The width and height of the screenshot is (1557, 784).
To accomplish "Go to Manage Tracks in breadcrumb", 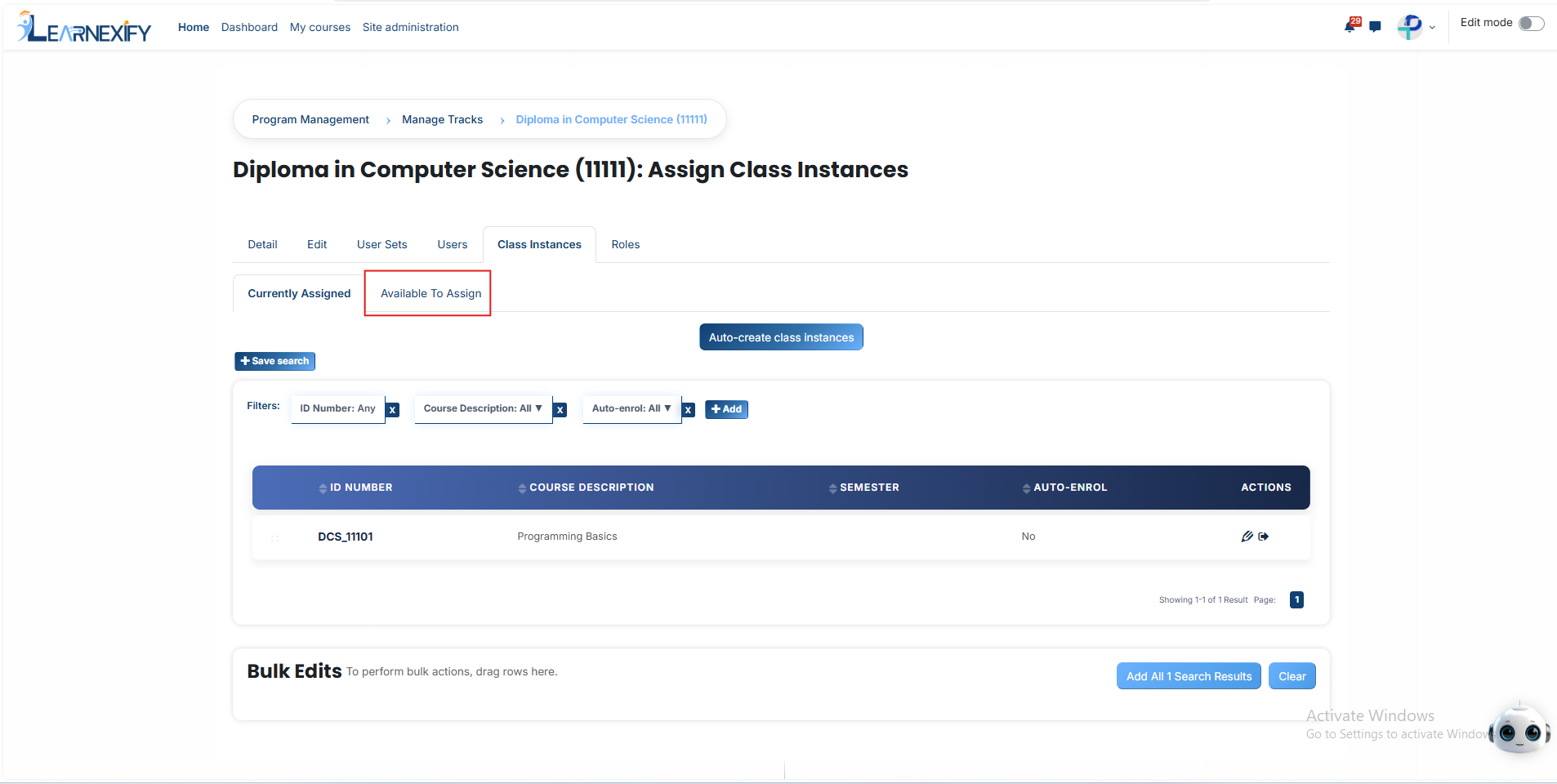I will (x=442, y=119).
